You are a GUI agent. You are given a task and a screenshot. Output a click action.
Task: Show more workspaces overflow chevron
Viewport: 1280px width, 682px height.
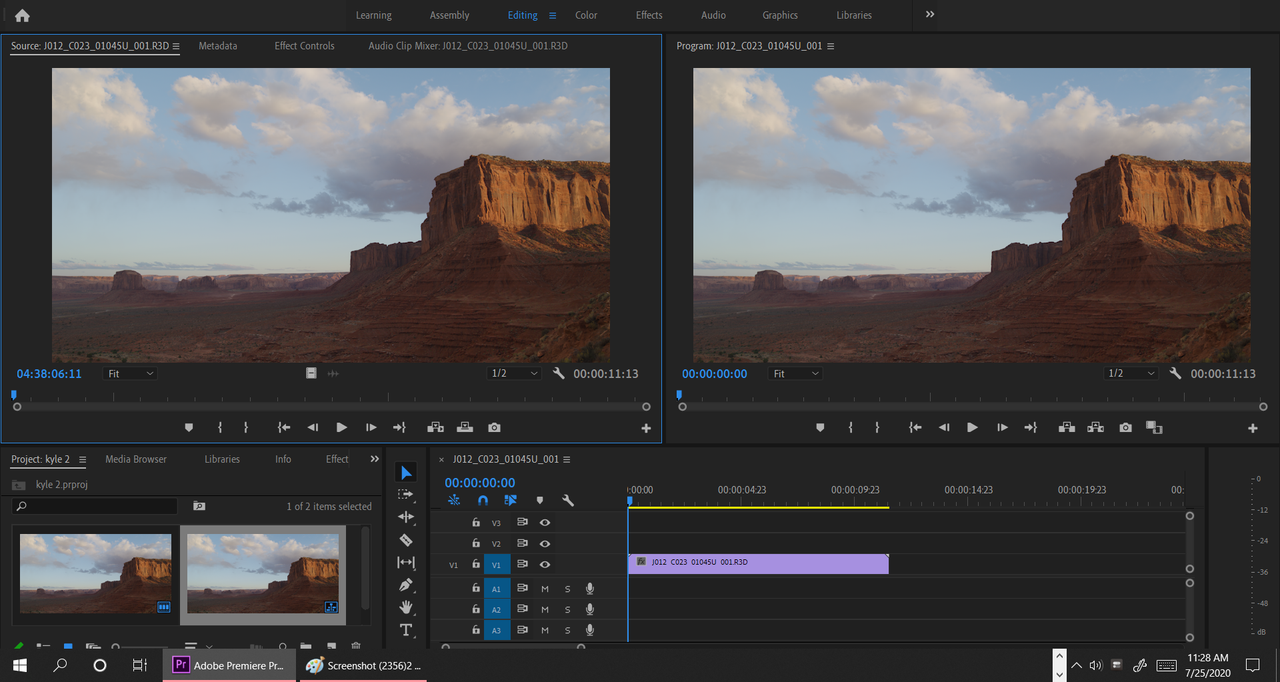[930, 15]
